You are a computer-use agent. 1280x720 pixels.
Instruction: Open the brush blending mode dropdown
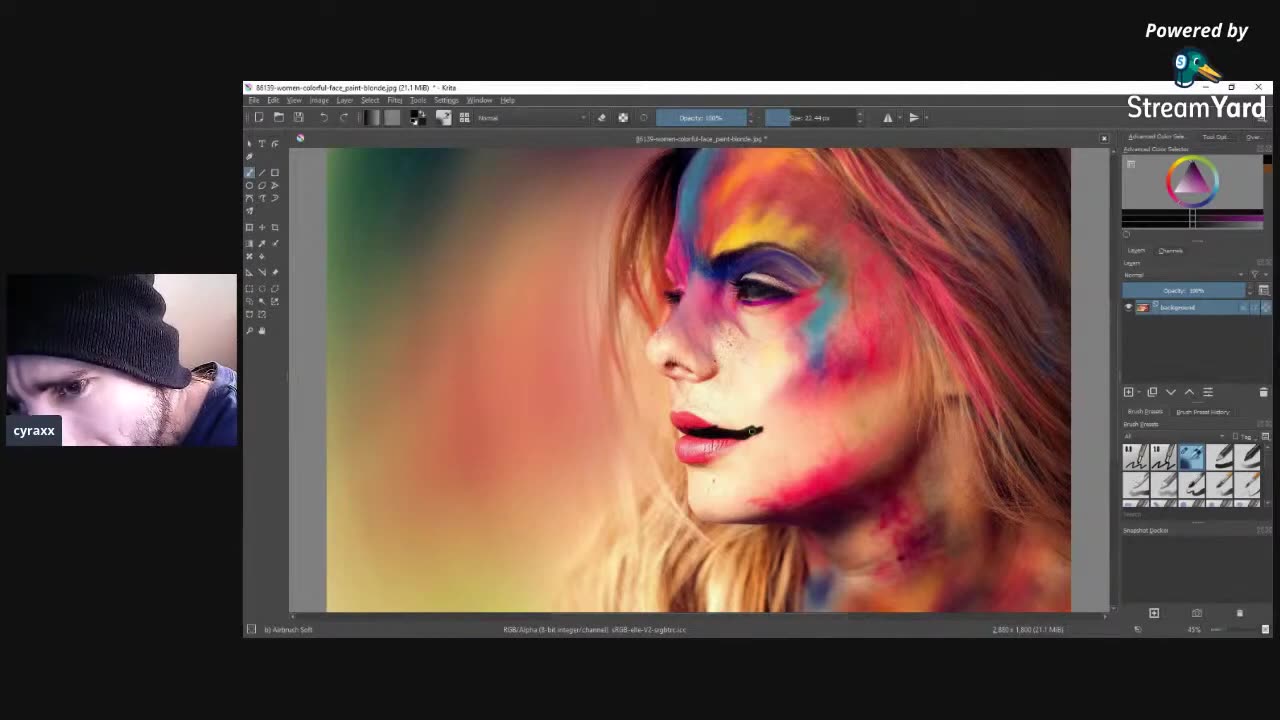530,118
